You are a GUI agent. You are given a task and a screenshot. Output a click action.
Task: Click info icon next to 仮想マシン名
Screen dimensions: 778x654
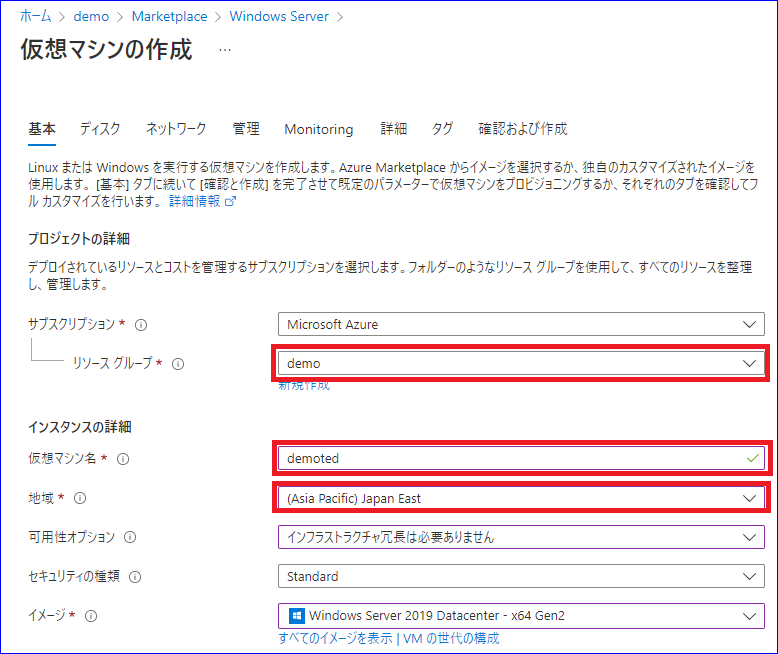123,459
